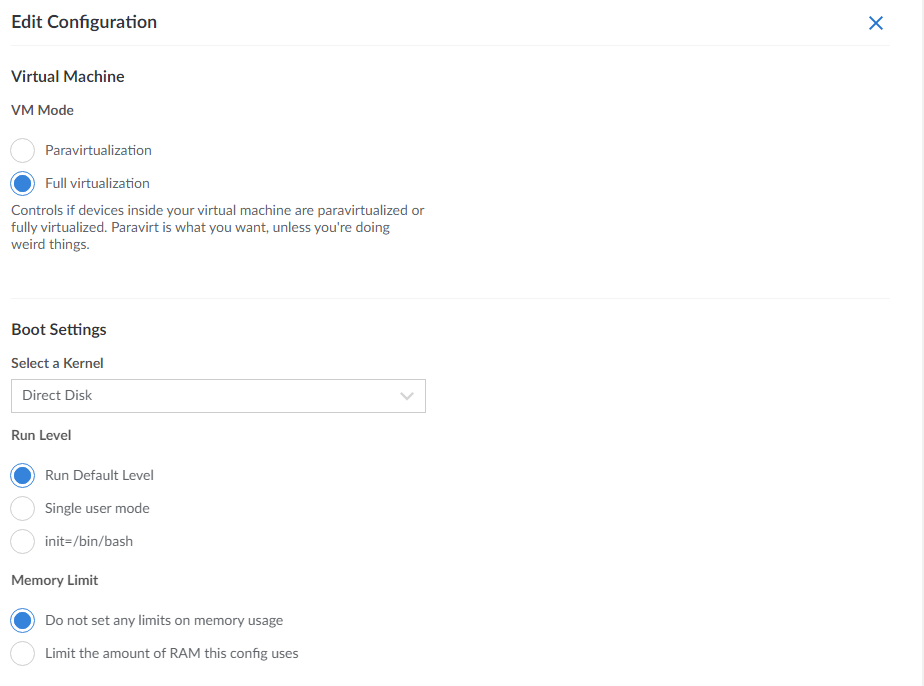Screen dimensions: 924x686
Task: Enable the Single user mode radio button
Action: pos(23,509)
